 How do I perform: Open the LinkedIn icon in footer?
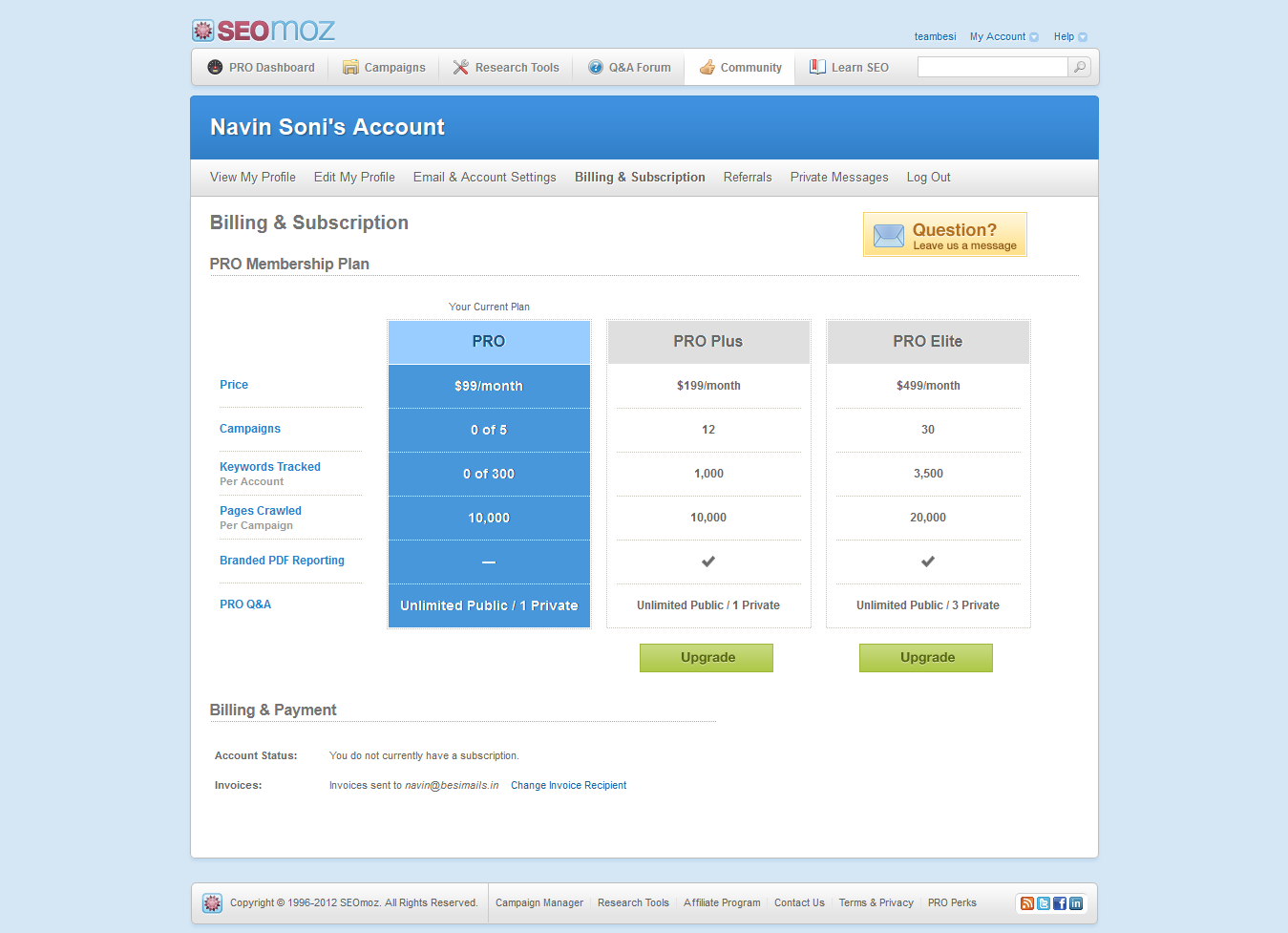pyautogui.click(x=1076, y=903)
